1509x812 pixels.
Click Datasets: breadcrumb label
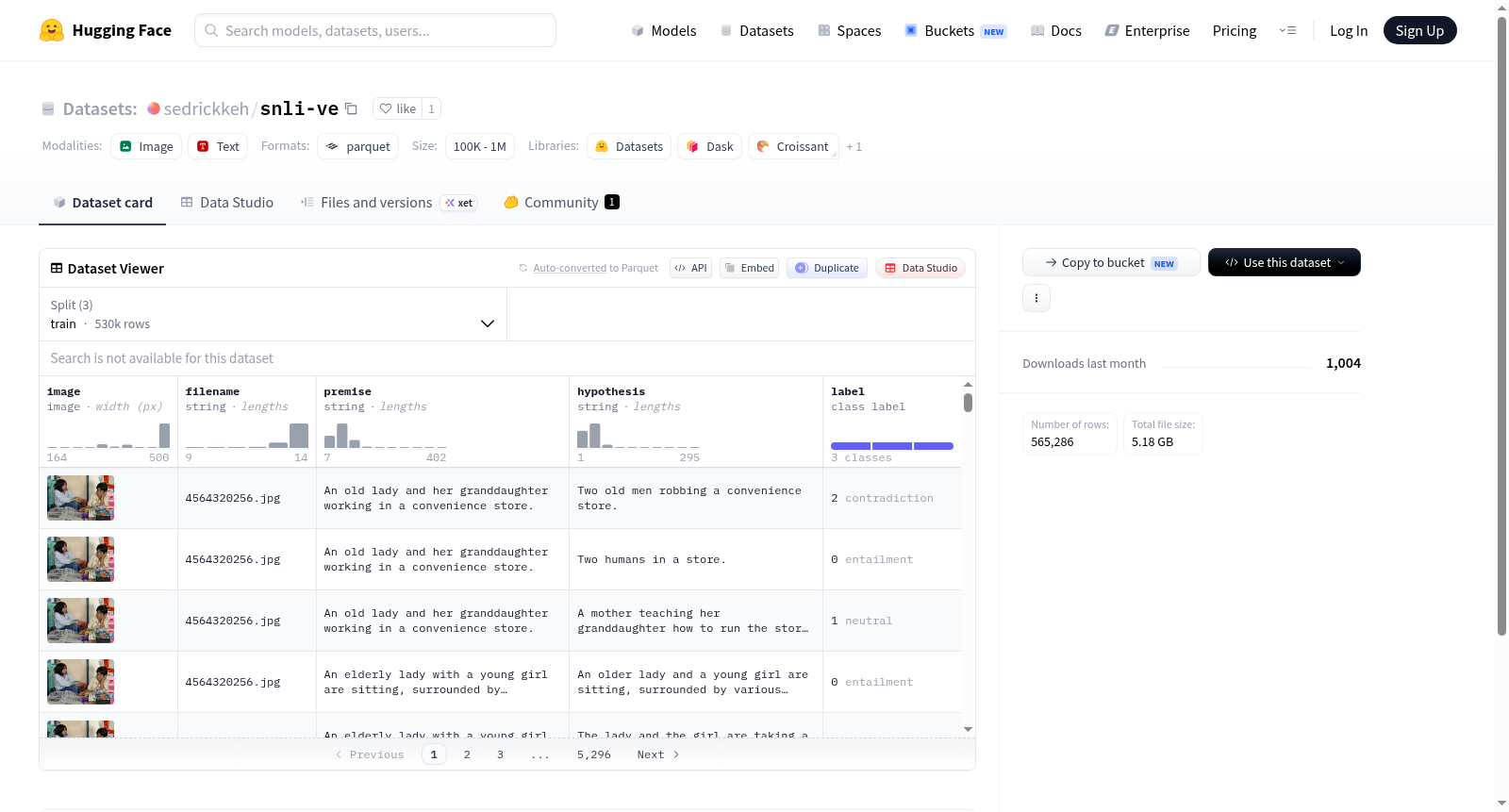tap(100, 108)
